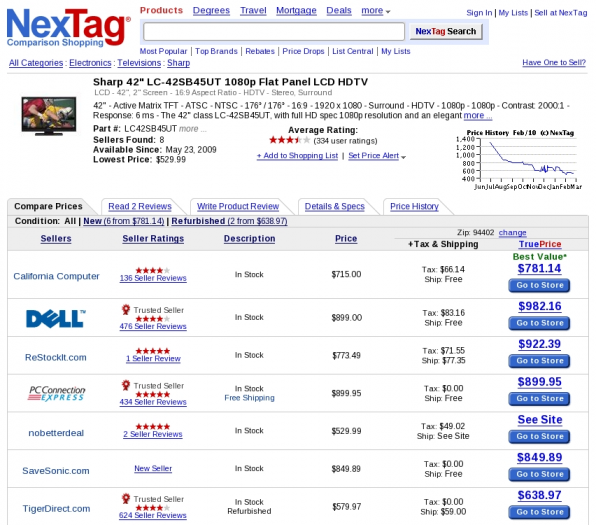The image size is (596, 525).
Task: Click Sell at NexTag link
Action: coord(561,13)
